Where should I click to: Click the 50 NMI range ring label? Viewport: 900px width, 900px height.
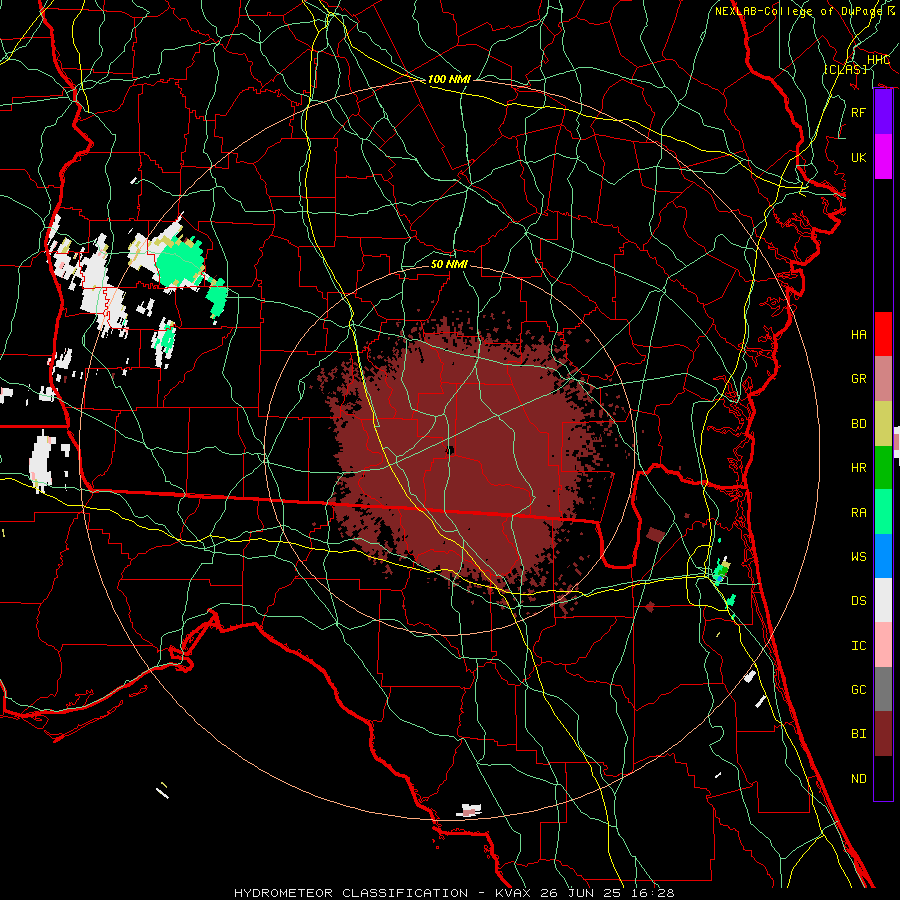449,264
